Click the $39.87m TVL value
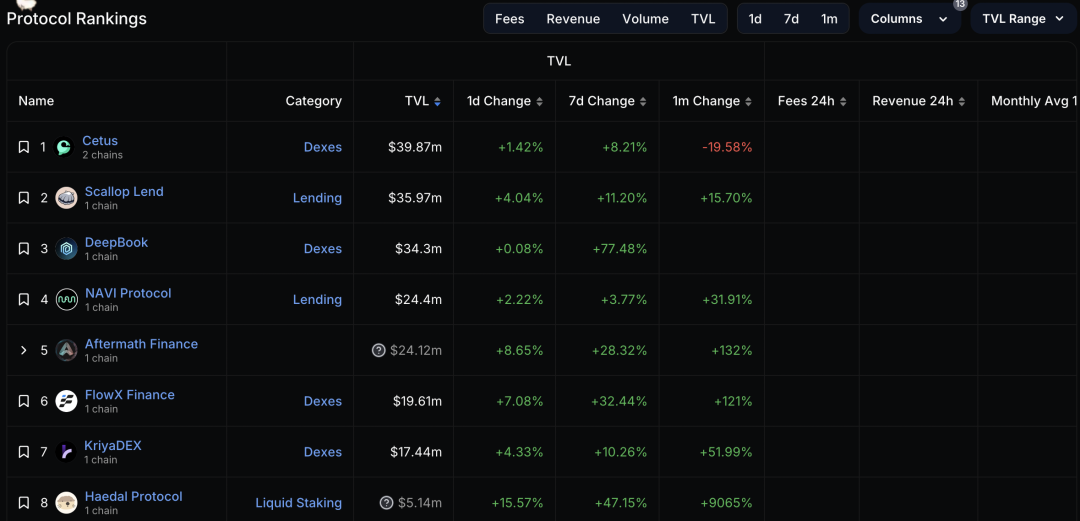 point(415,147)
